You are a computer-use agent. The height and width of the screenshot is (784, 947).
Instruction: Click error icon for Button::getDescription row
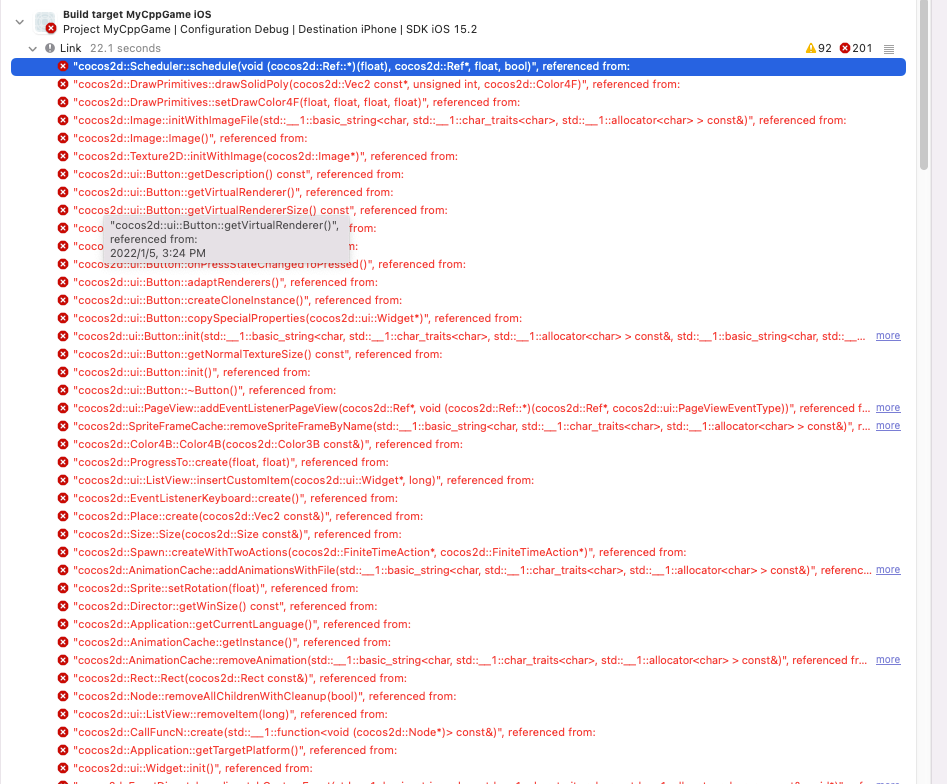click(63, 174)
